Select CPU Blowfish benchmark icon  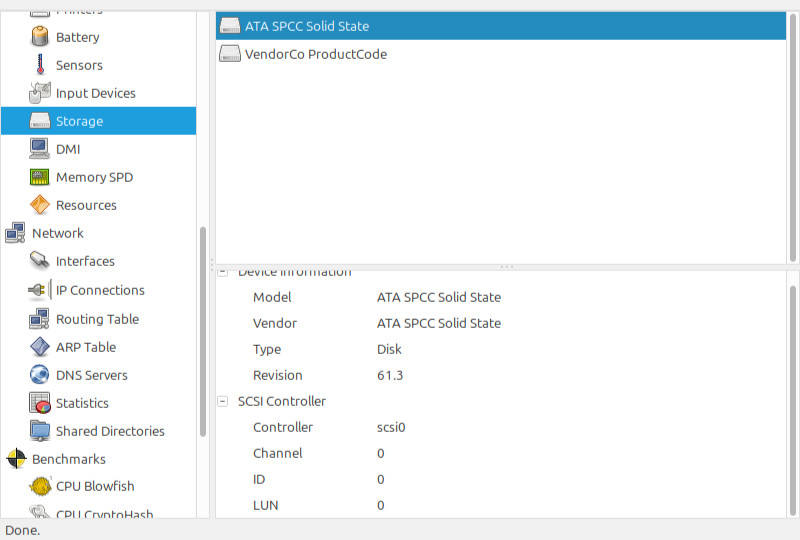point(40,486)
